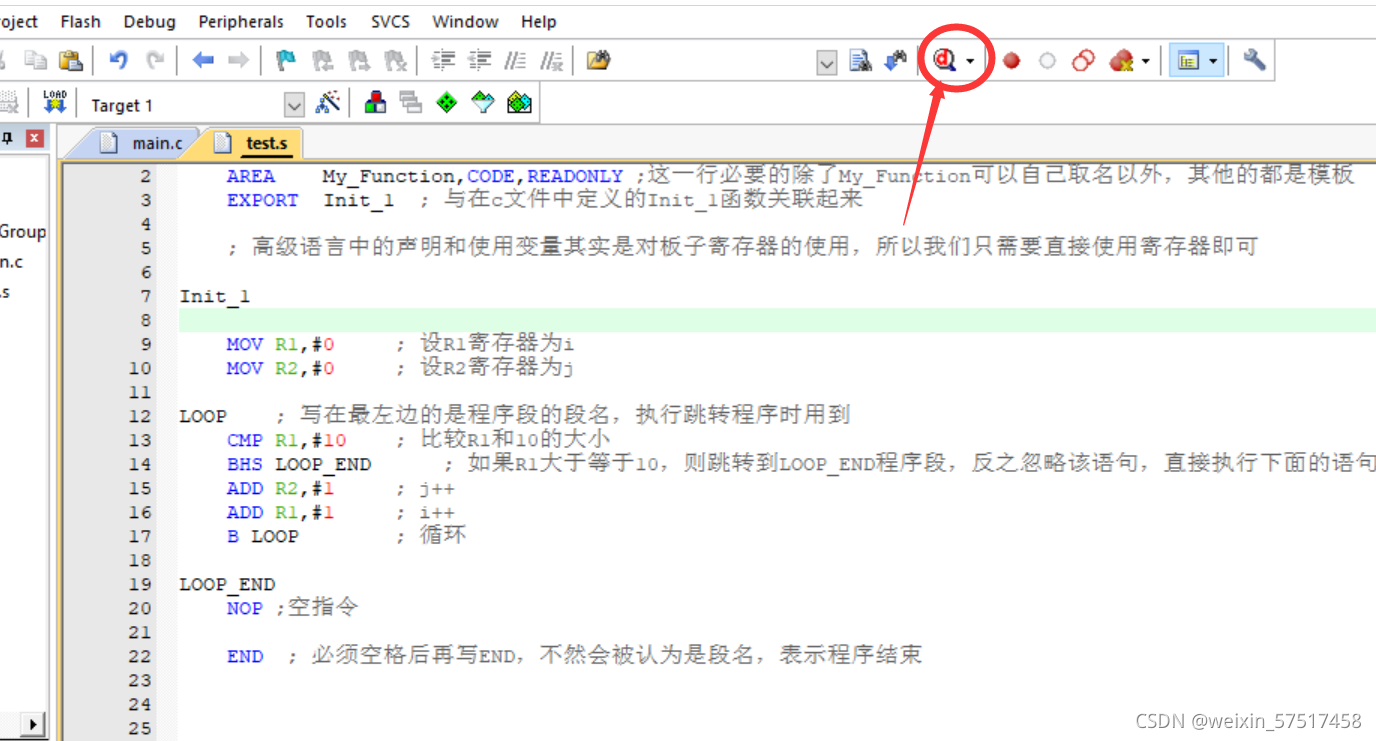Open the Window menu
This screenshot has width=1376, height=741.
click(x=465, y=21)
